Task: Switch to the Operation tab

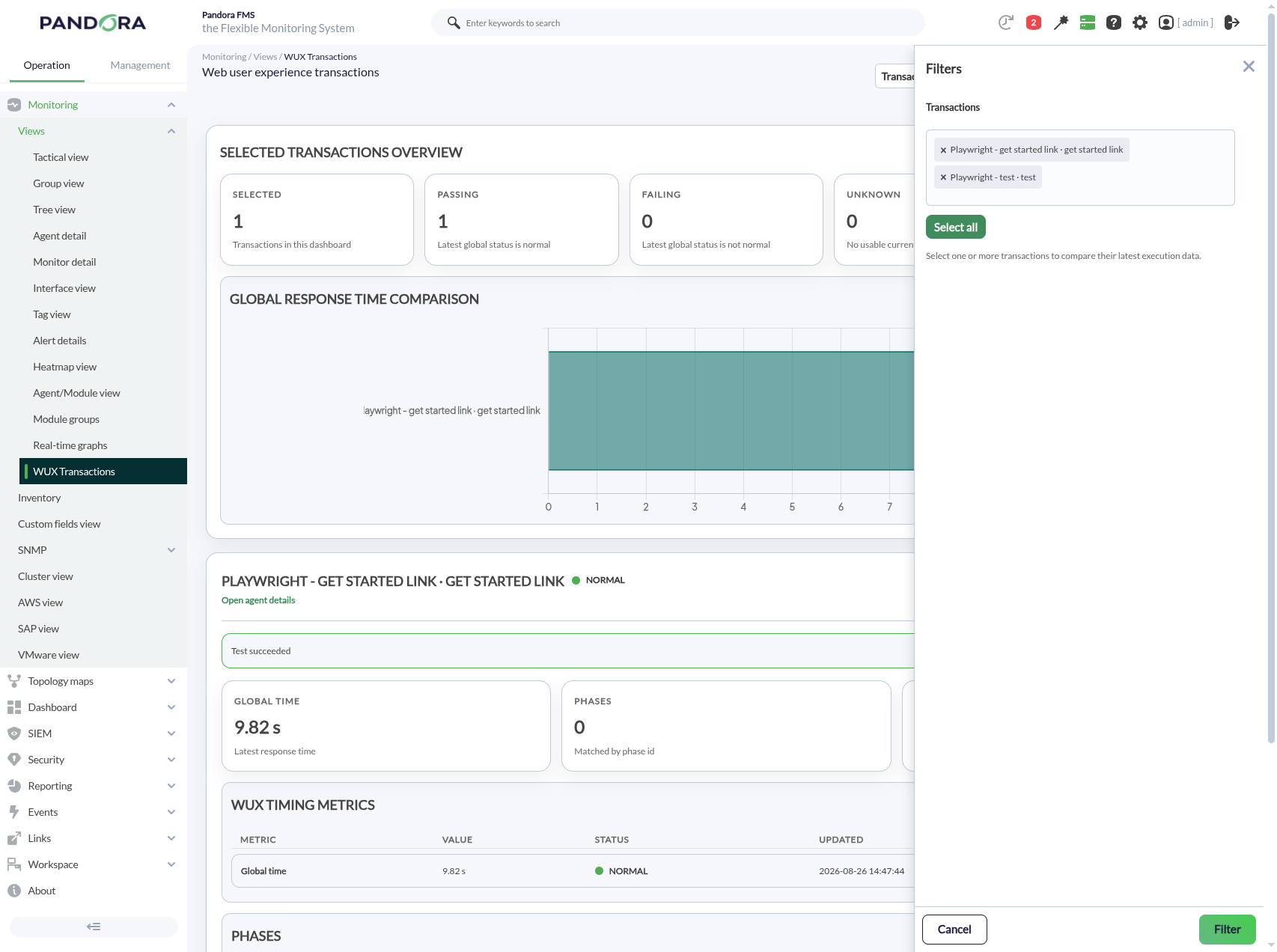Action: pos(46,66)
